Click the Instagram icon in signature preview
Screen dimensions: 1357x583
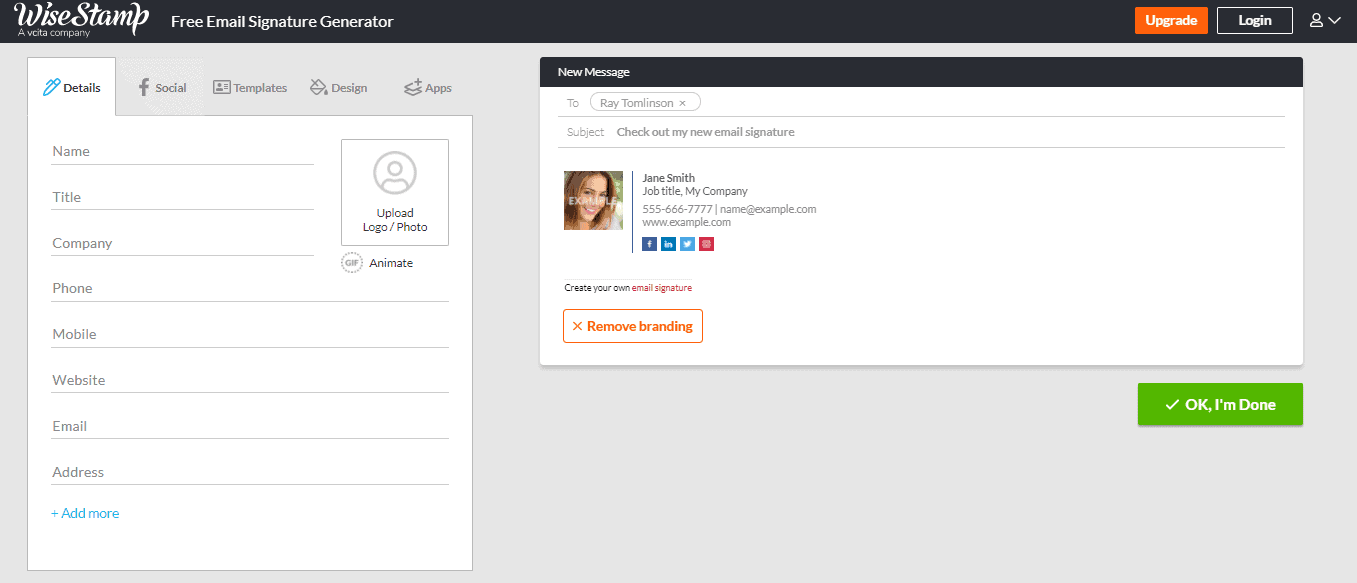(706, 244)
